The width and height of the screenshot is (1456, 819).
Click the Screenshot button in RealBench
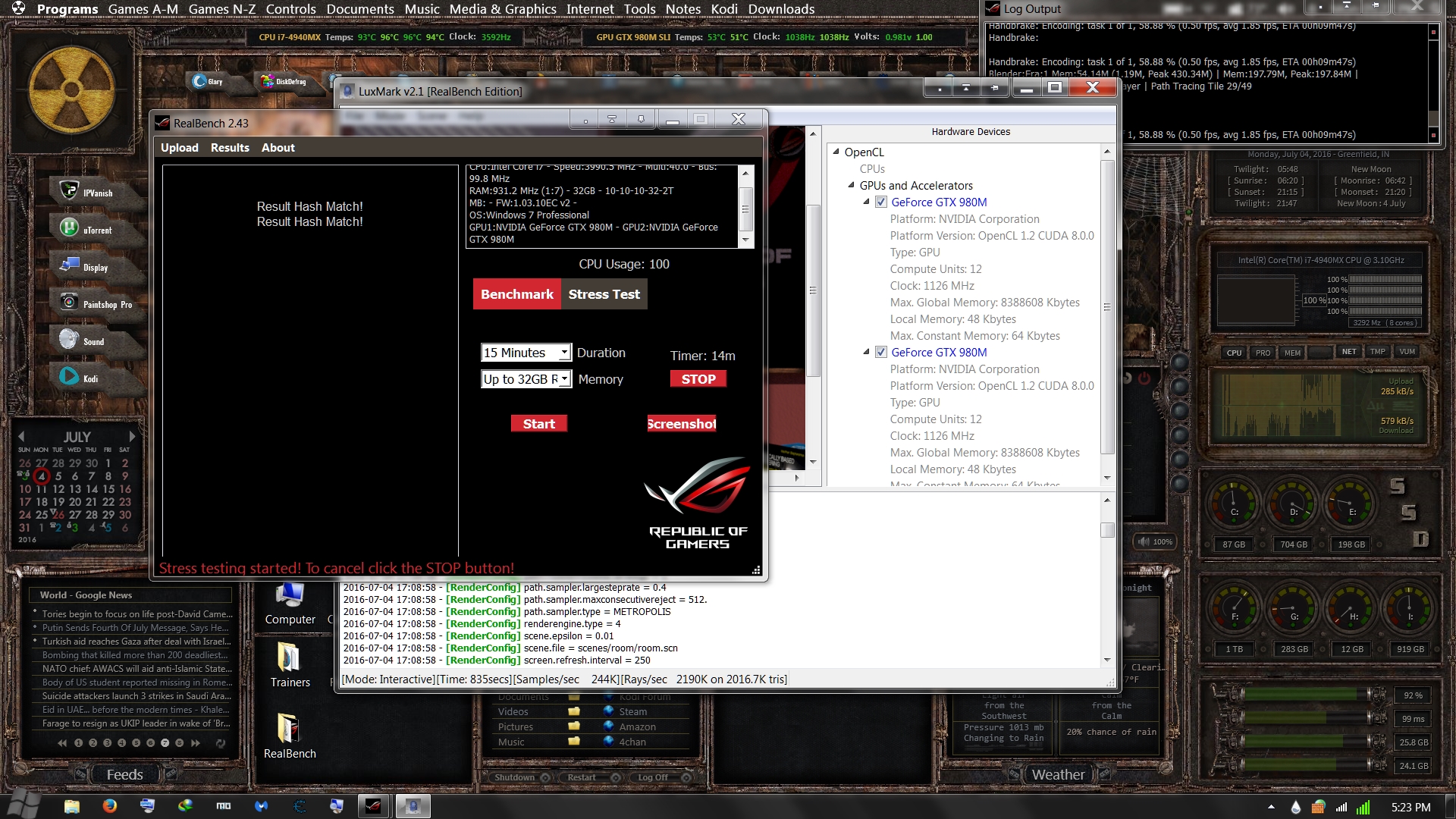pyautogui.click(x=682, y=424)
